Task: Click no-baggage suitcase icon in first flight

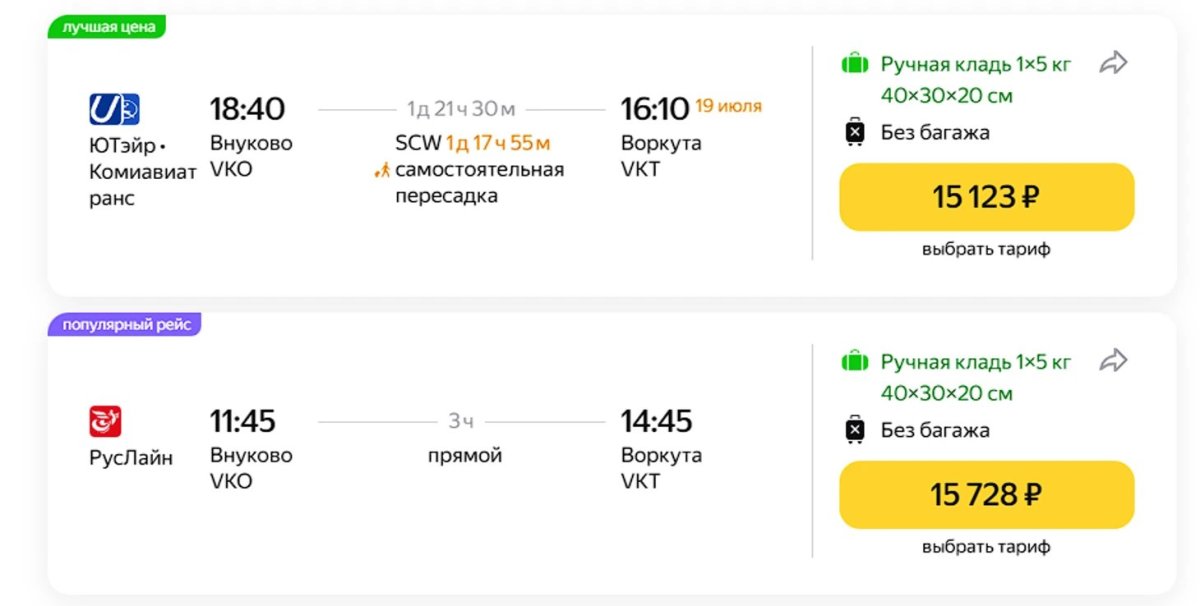Action: pyautogui.click(x=855, y=132)
